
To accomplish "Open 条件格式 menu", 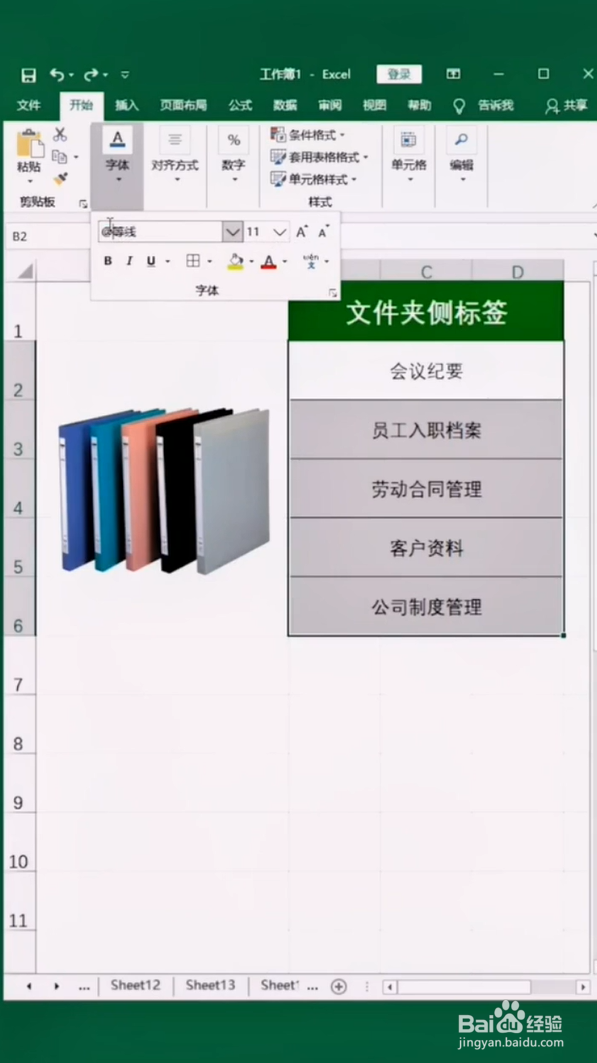I will click(308, 135).
